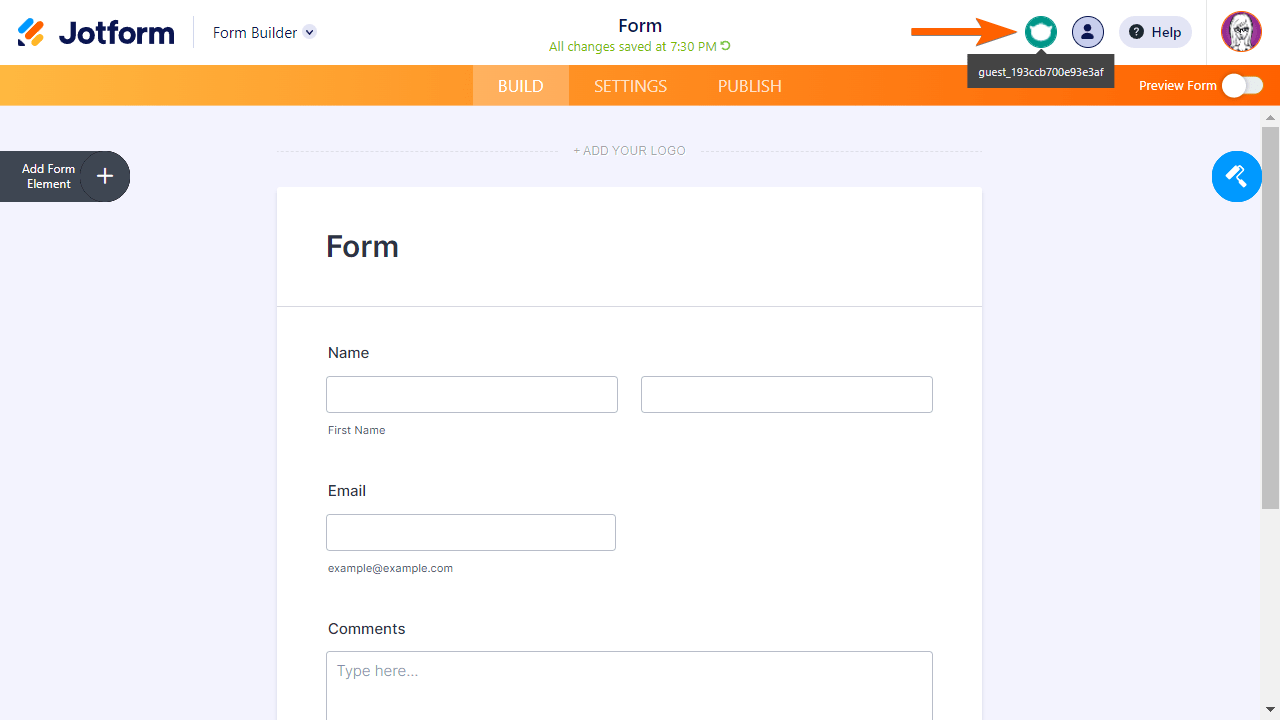This screenshot has height=720, width=1280.
Task: Click the revision history icon beside saved status
Action: (726, 46)
